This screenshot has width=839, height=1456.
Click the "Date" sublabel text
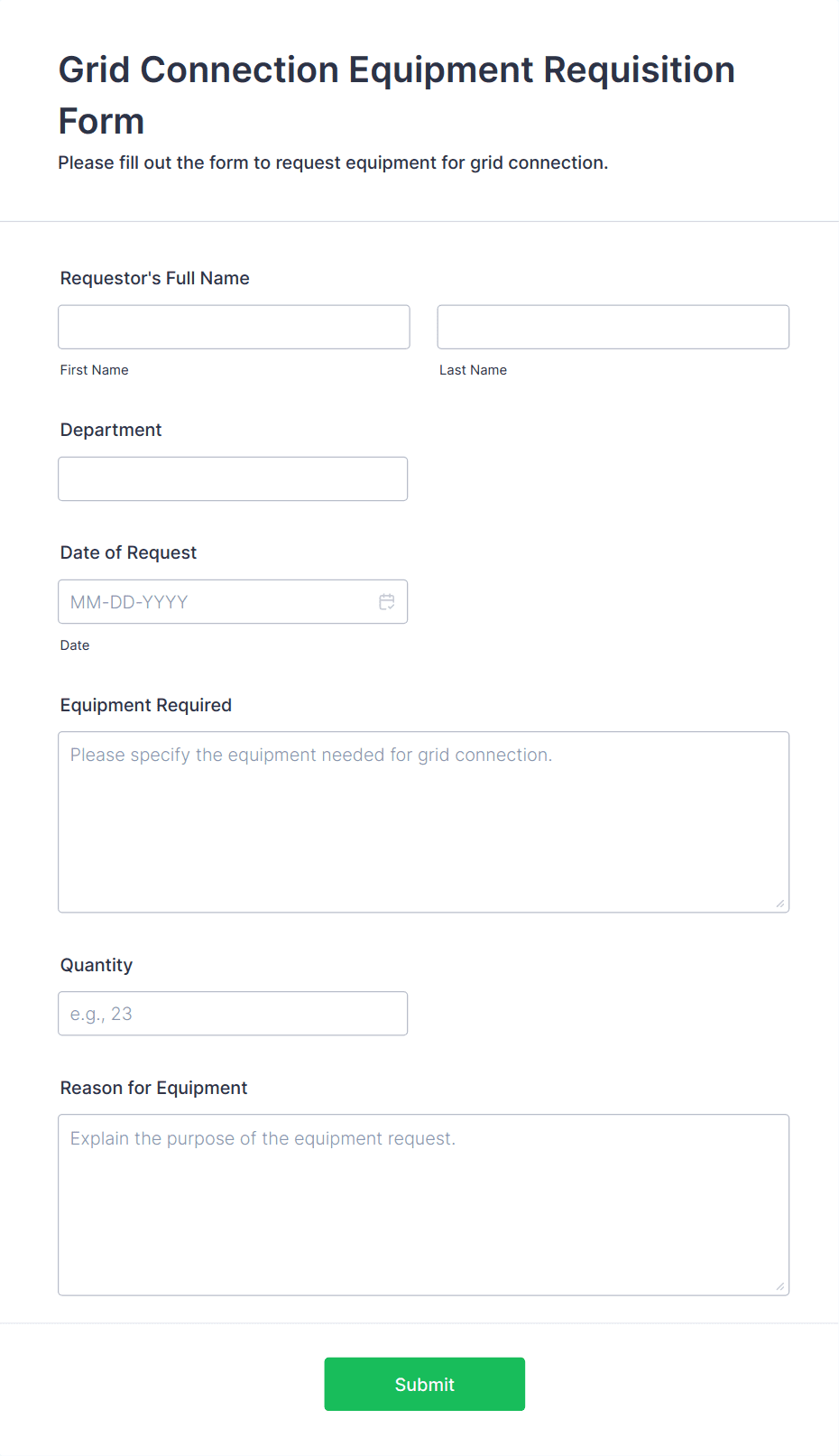75,645
